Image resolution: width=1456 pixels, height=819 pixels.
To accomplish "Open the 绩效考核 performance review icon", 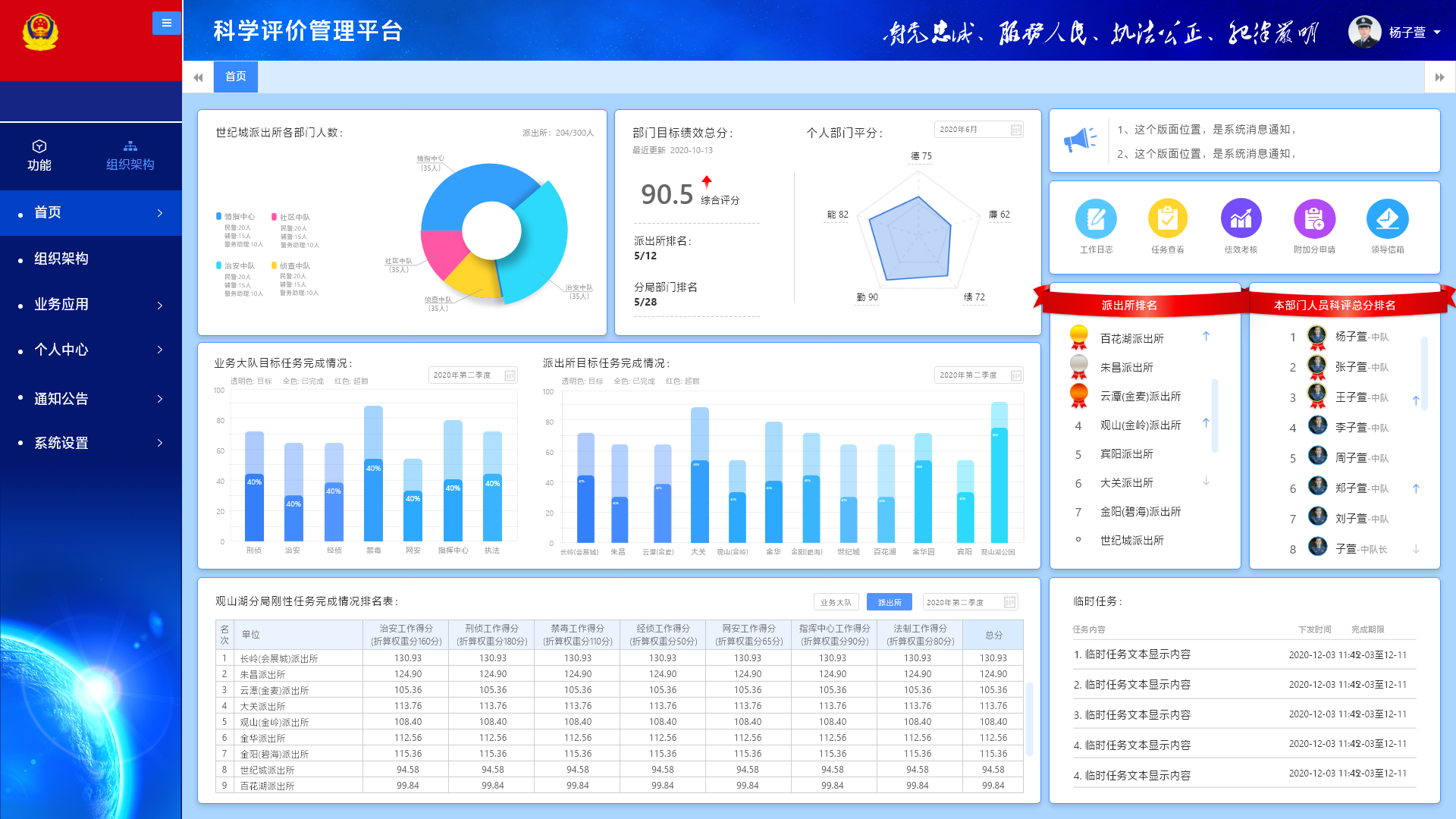I will 1241,218.
